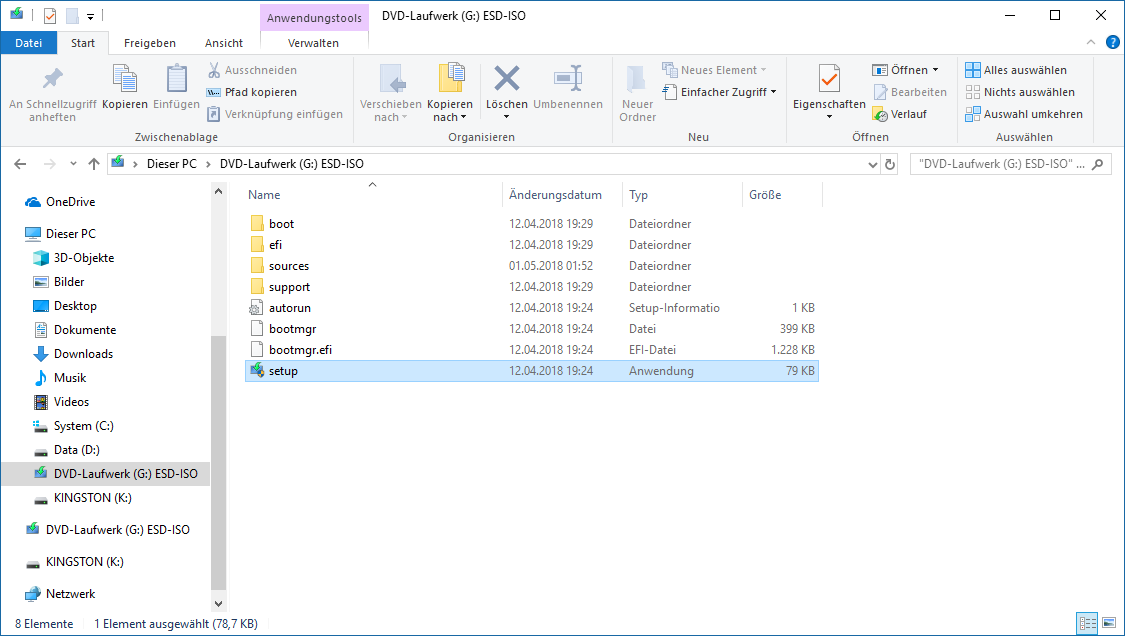Viewport: 1125px width, 636px height.
Task: Select the support folder row
Action: (532, 287)
